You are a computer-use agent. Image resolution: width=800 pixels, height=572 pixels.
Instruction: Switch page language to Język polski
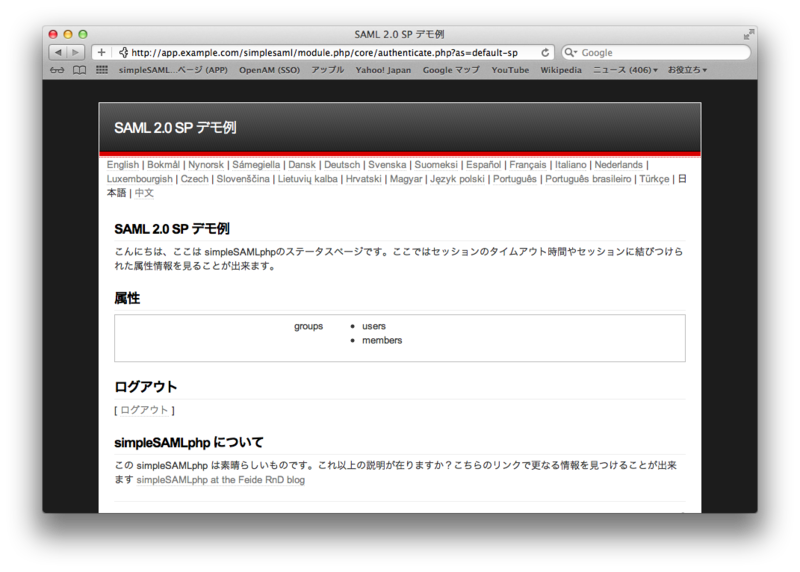pos(457,179)
